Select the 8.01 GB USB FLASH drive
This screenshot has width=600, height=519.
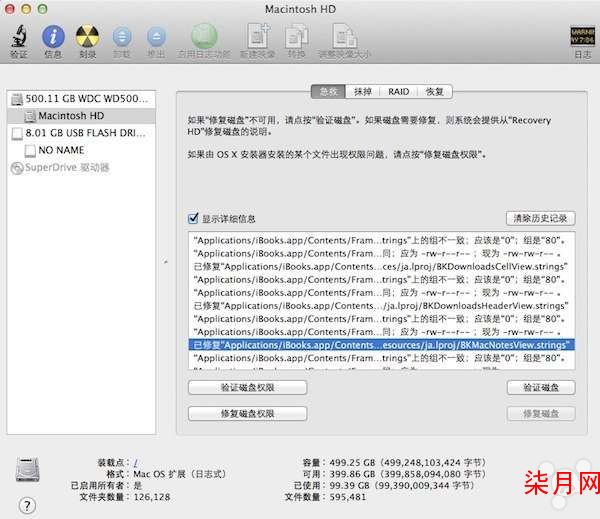[81, 133]
